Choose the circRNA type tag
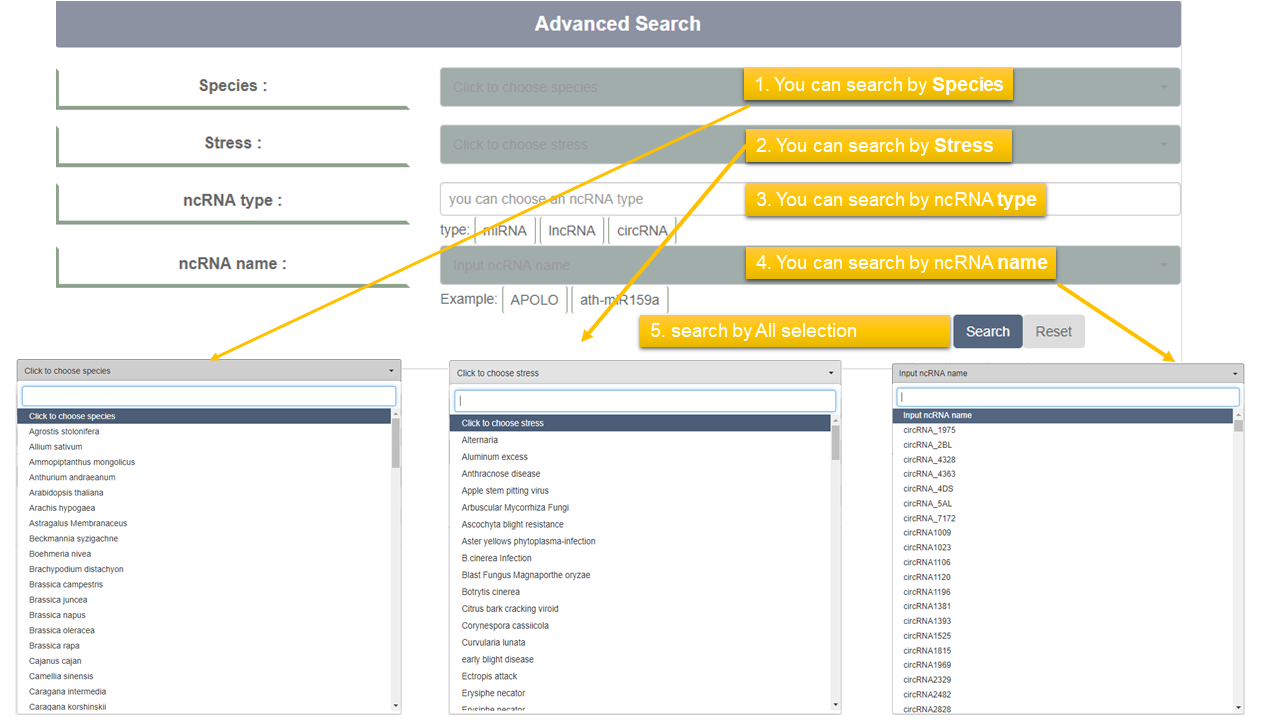Image resolution: width=1280 pixels, height=720 pixels. pyautogui.click(x=642, y=231)
